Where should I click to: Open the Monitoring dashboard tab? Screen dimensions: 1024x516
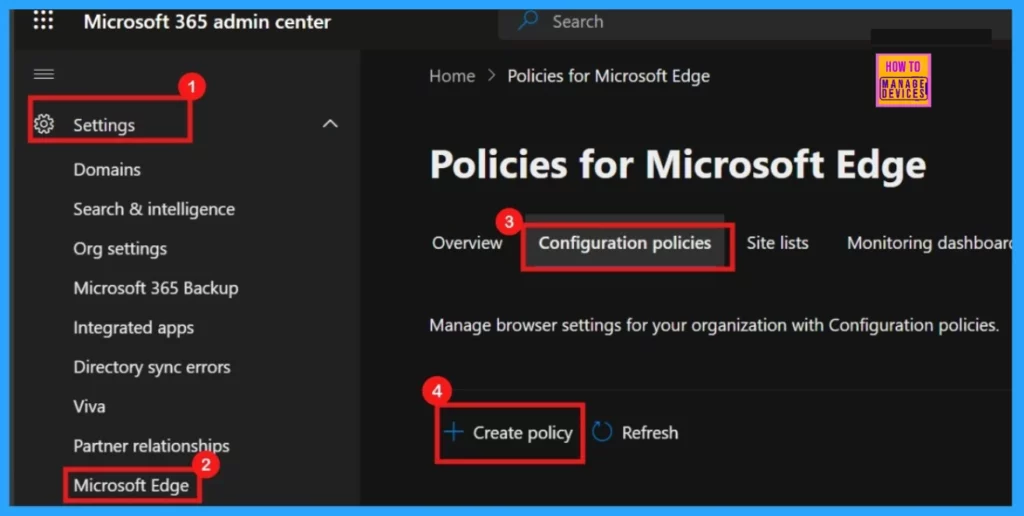(x=929, y=243)
